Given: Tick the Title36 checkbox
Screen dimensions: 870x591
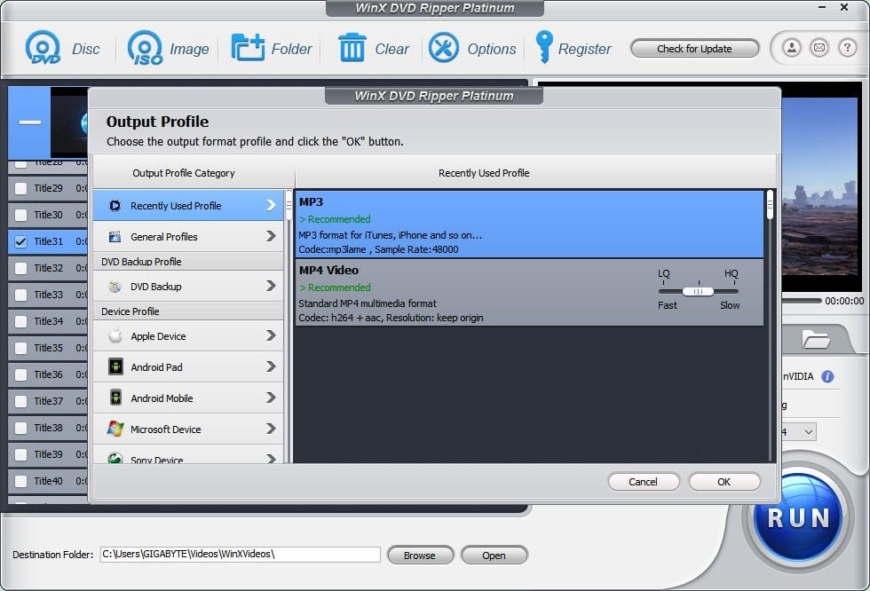Looking at the screenshot, I should [21, 374].
